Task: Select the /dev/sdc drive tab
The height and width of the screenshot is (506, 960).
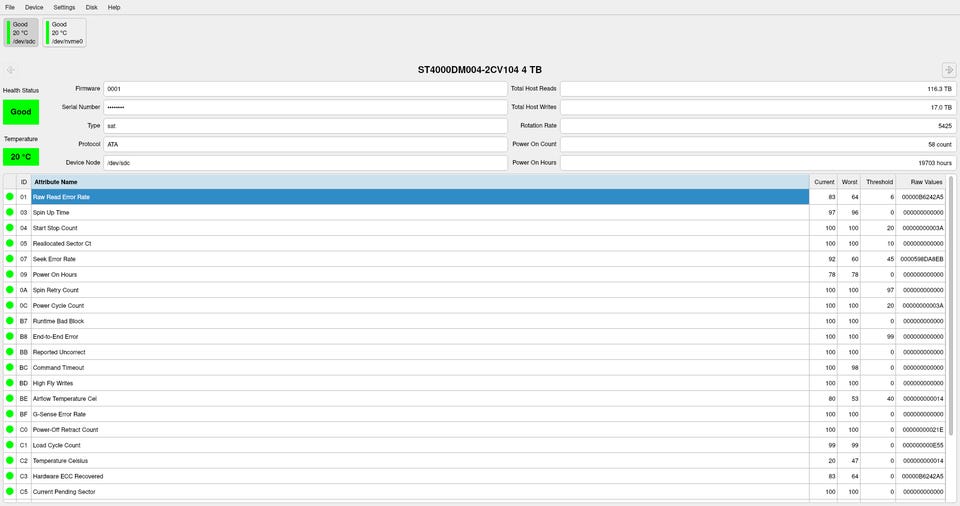Action: (21, 32)
